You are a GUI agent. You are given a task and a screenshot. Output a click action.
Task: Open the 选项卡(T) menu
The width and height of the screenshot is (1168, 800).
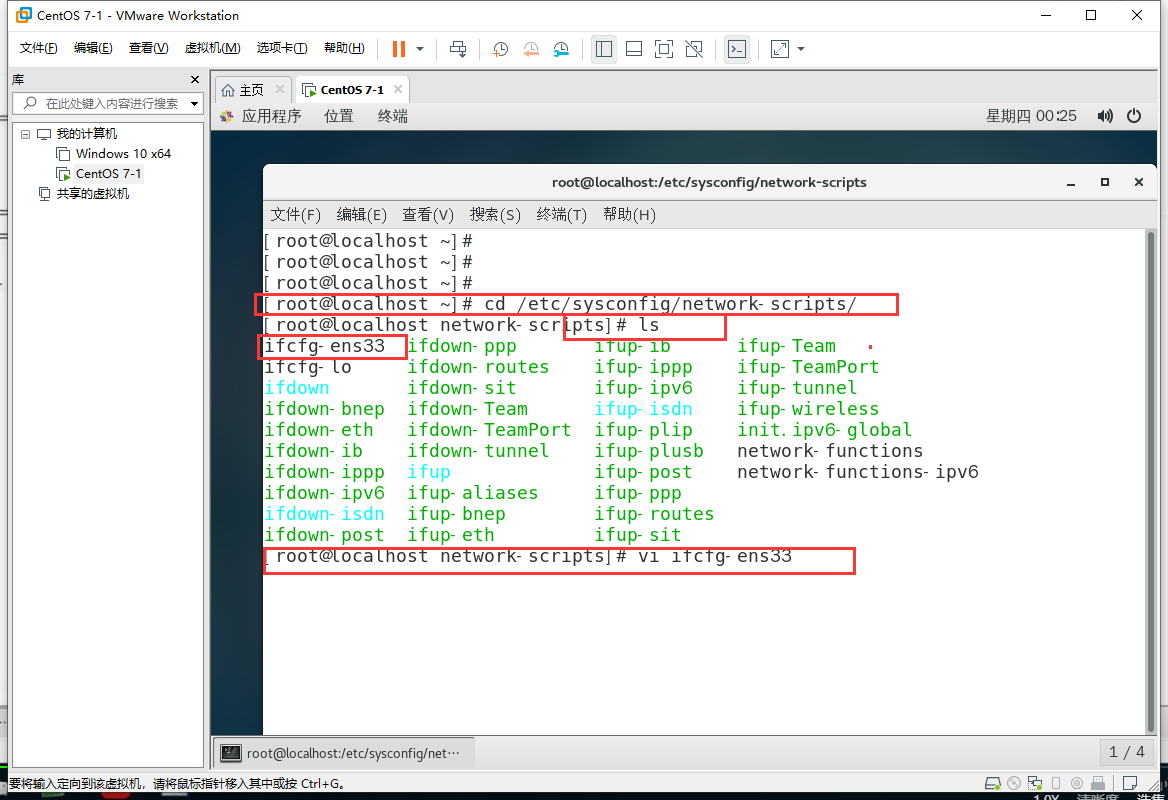tap(282, 48)
